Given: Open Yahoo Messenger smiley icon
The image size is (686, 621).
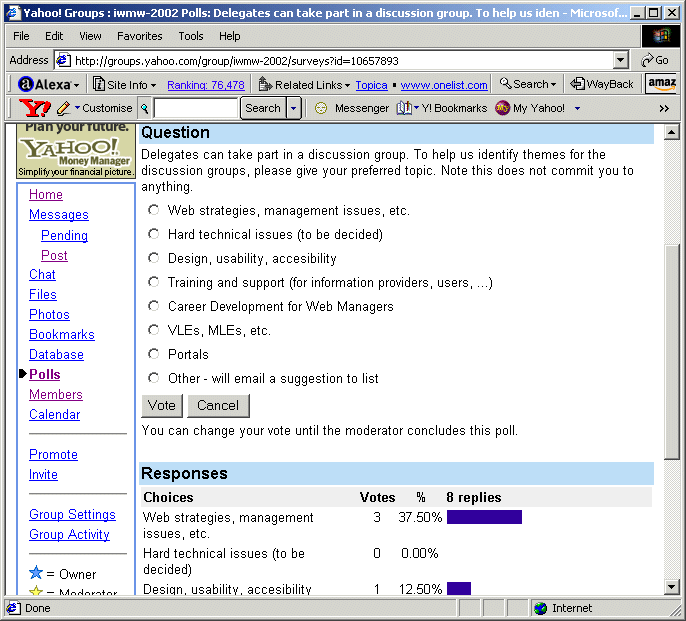Looking at the screenshot, I should [321, 108].
